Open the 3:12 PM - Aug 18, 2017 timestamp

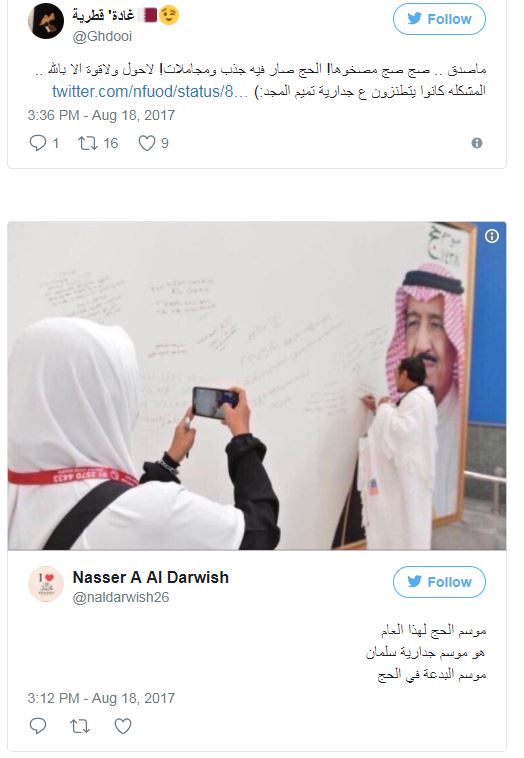pos(101,698)
